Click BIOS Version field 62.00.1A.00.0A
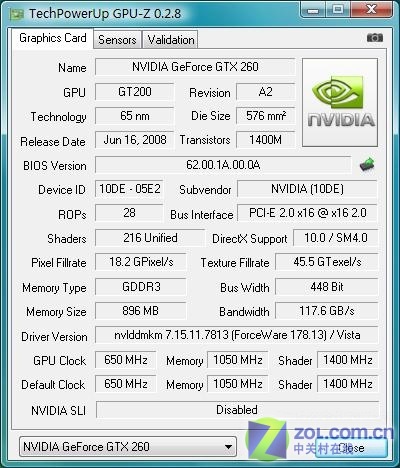 223,165
